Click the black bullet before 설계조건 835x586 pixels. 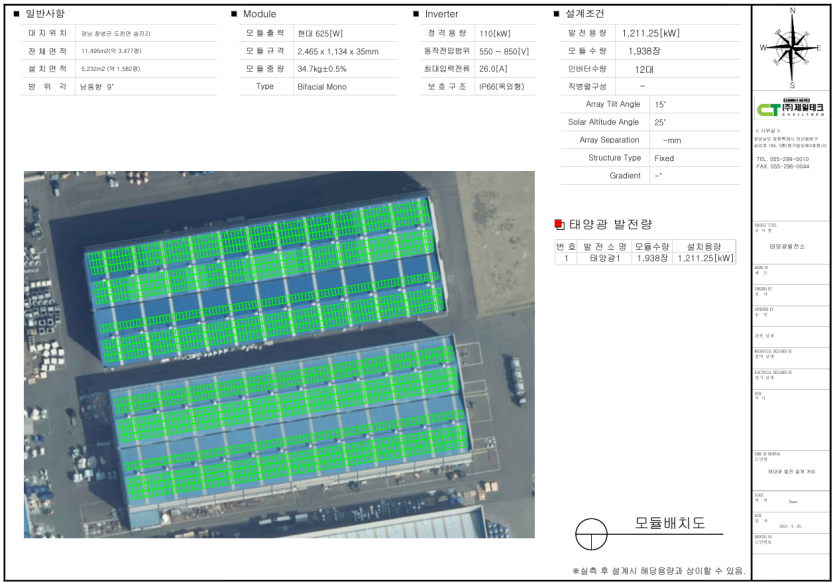point(557,14)
